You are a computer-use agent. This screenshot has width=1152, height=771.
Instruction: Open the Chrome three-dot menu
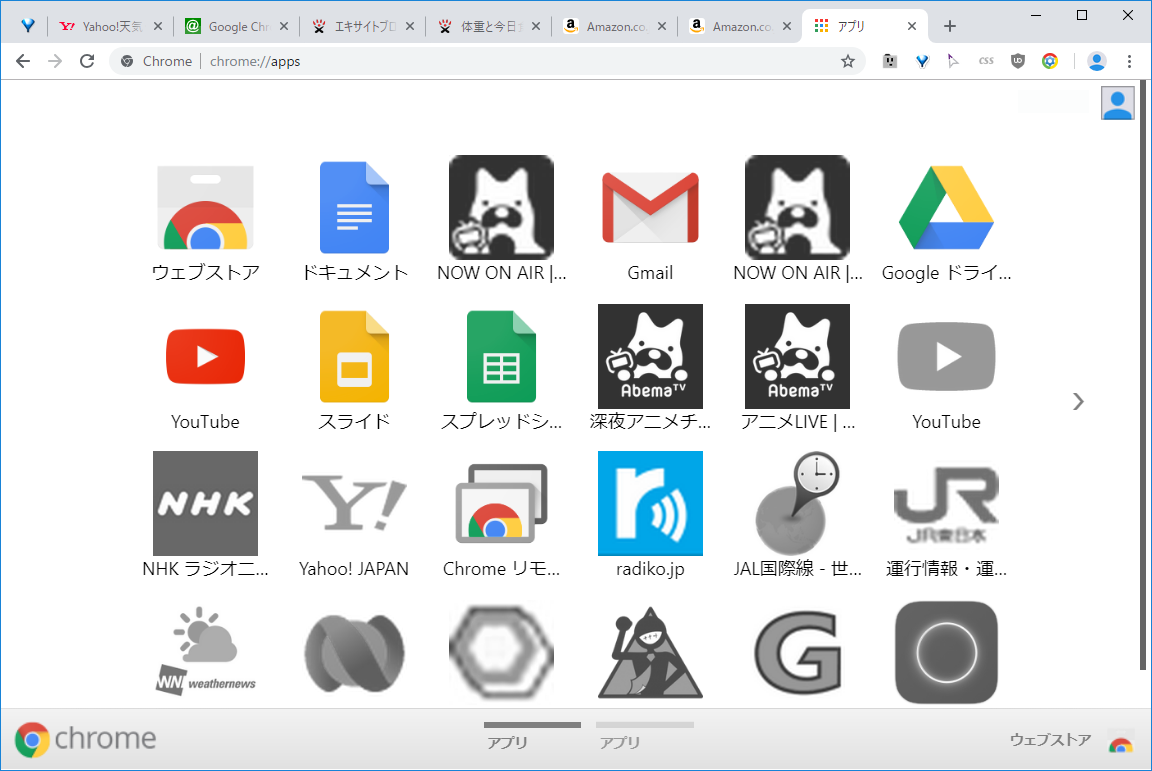pyautogui.click(x=1129, y=61)
